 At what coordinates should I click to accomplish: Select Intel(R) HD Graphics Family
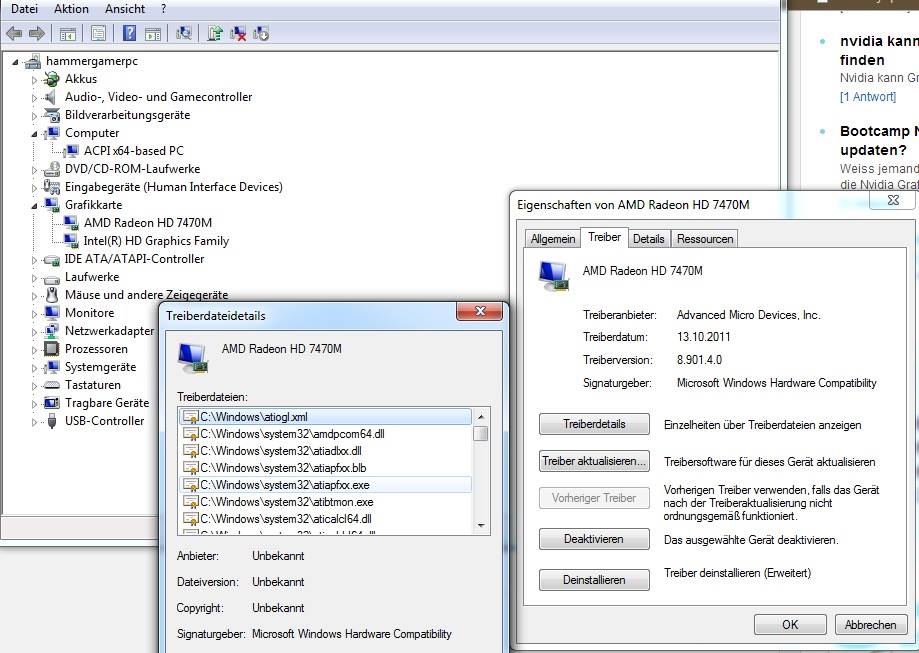point(156,241)
